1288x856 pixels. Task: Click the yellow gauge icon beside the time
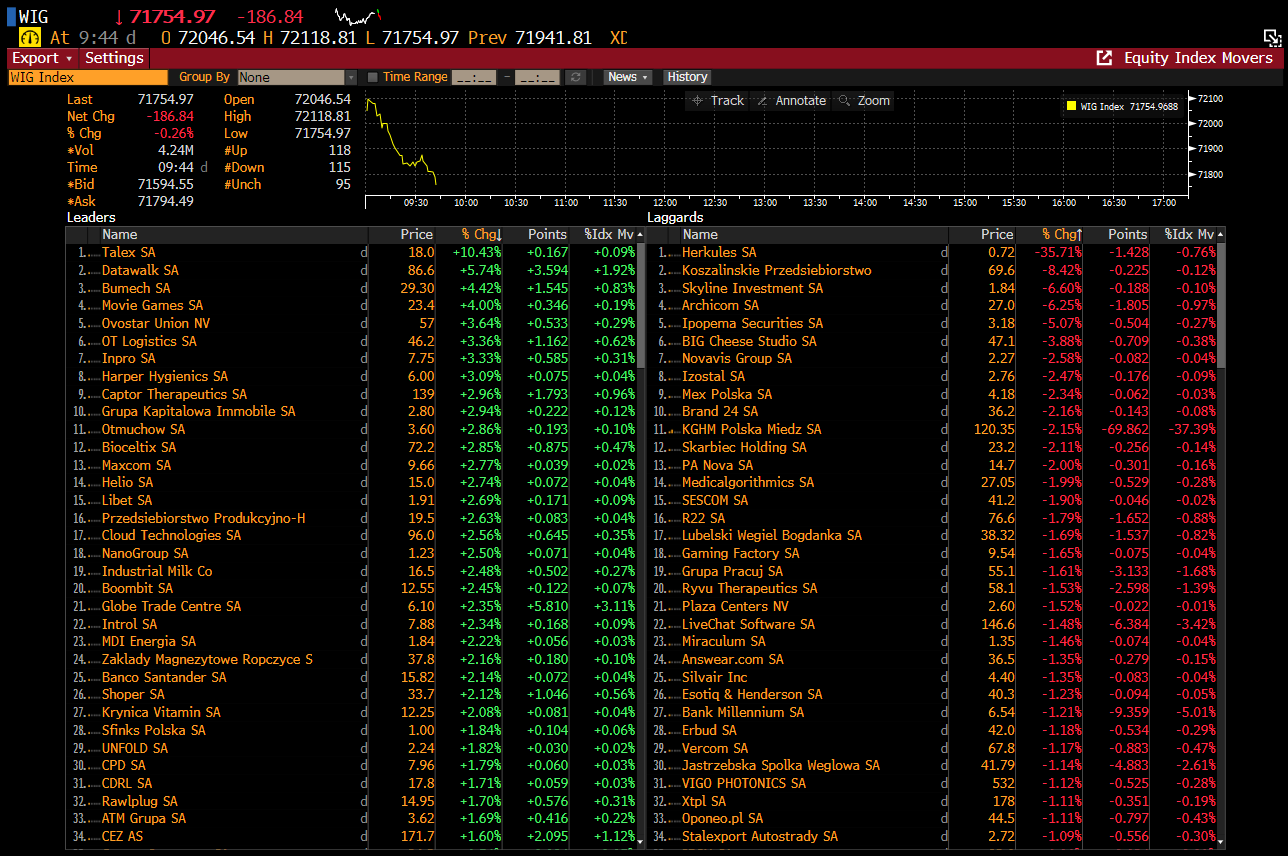click(x=29, y=37)
